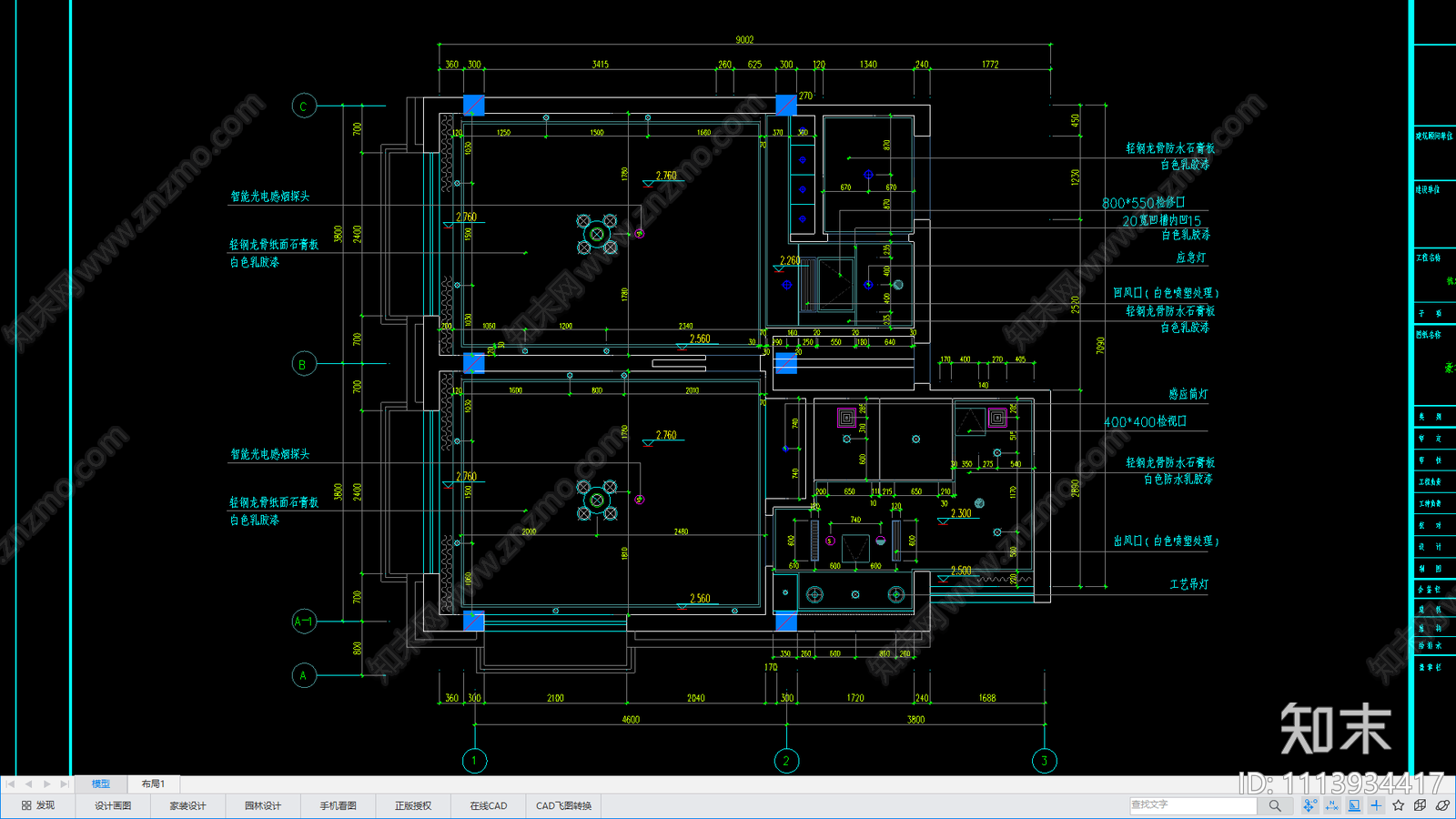Click the 400*400检视口 annotation
Screen dimensions: 1456x819
coord(1145,422)
